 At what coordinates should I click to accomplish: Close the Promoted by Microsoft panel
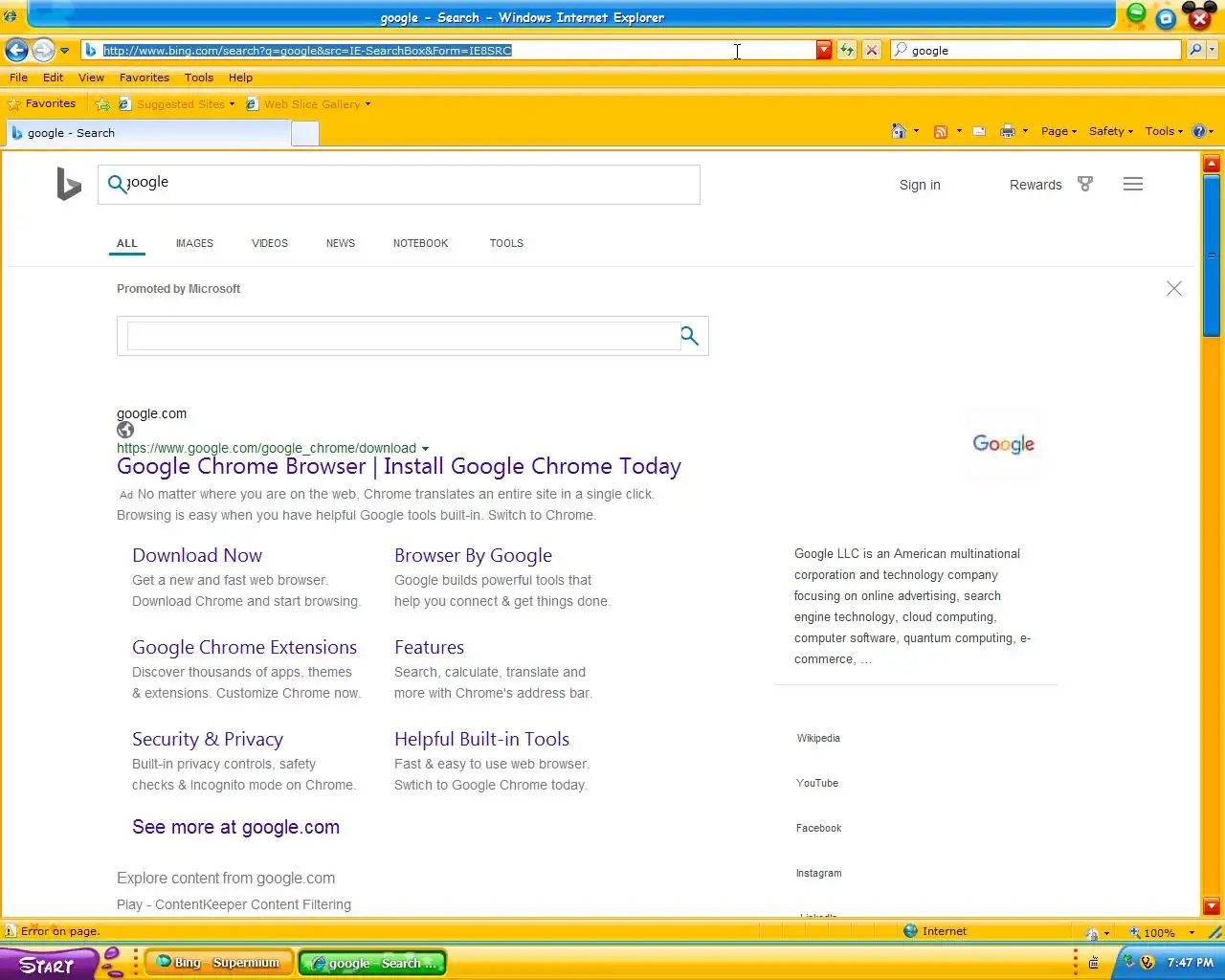coord(1174,288)
